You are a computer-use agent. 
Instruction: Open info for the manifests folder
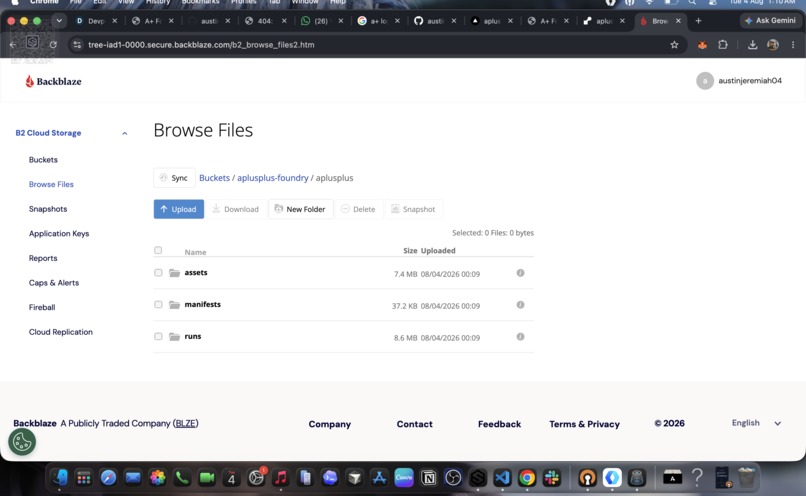pyautogui.click(x=520, y=305)
